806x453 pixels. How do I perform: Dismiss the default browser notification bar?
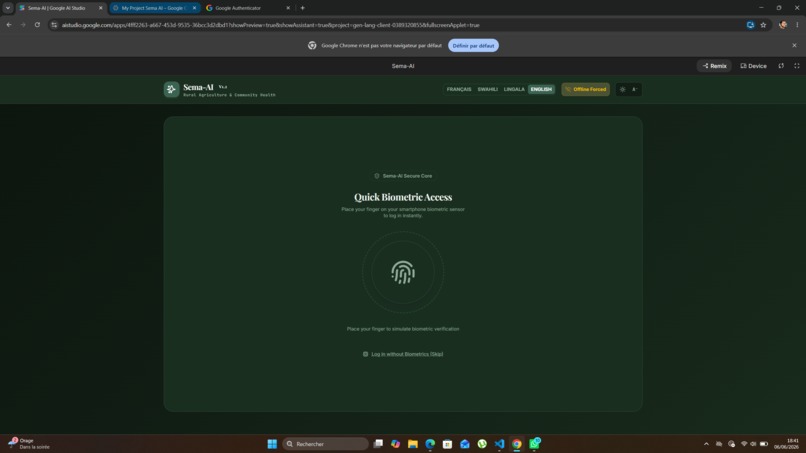pos(794,46)
